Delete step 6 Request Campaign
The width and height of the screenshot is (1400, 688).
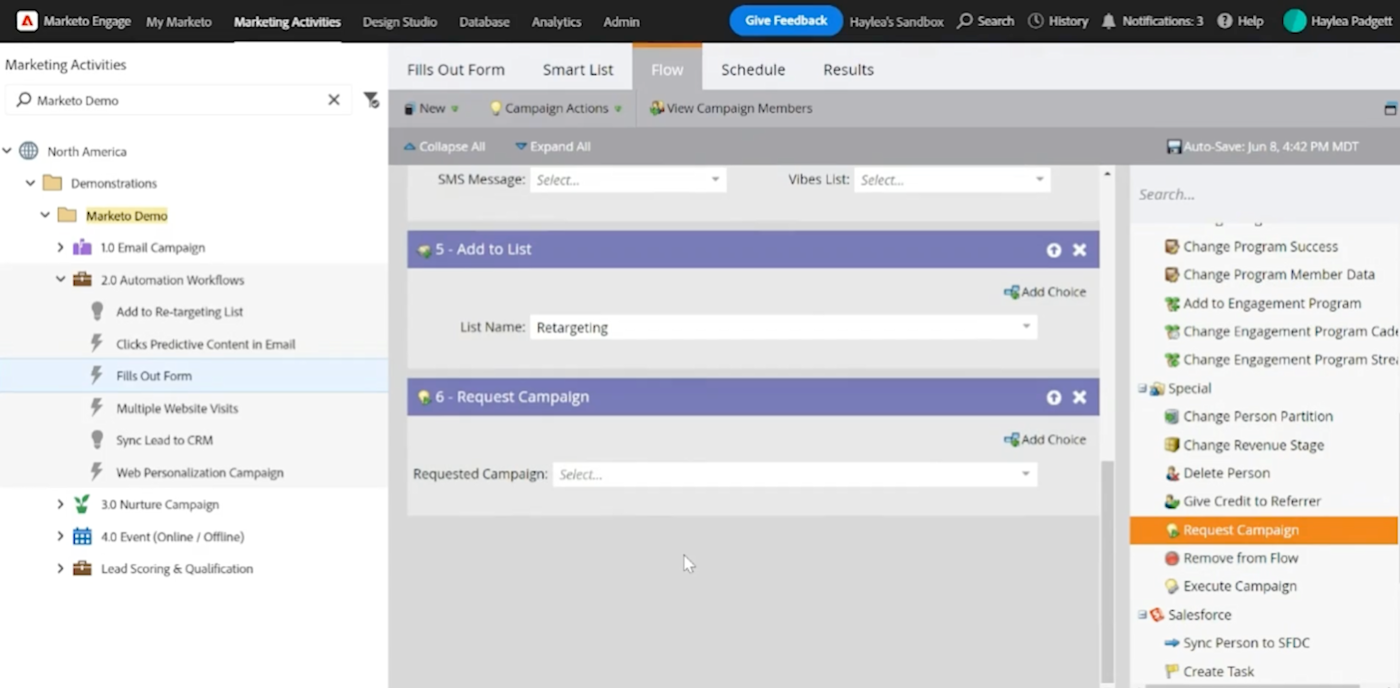1080,397
